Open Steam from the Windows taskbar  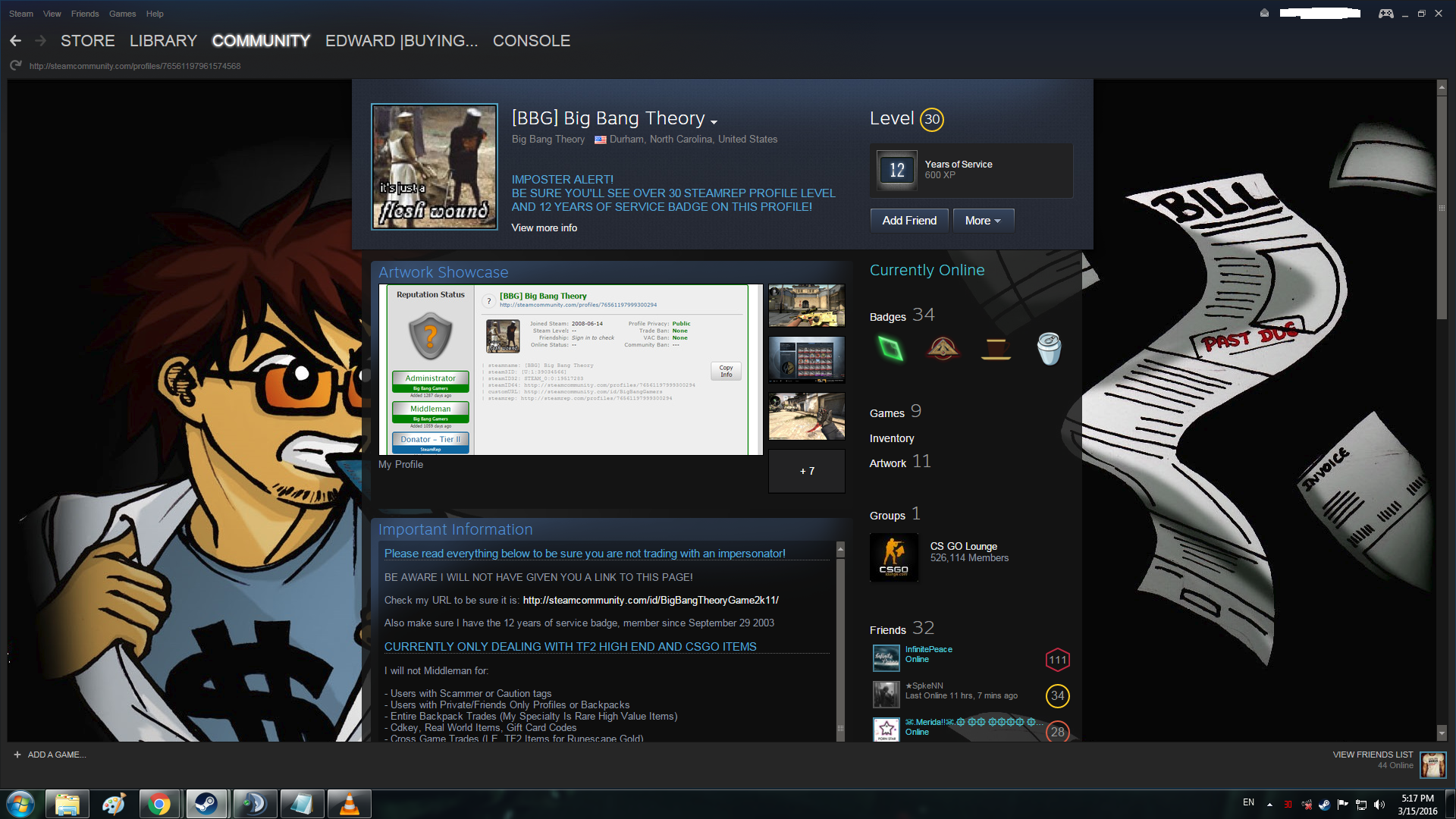pos(206,804)
